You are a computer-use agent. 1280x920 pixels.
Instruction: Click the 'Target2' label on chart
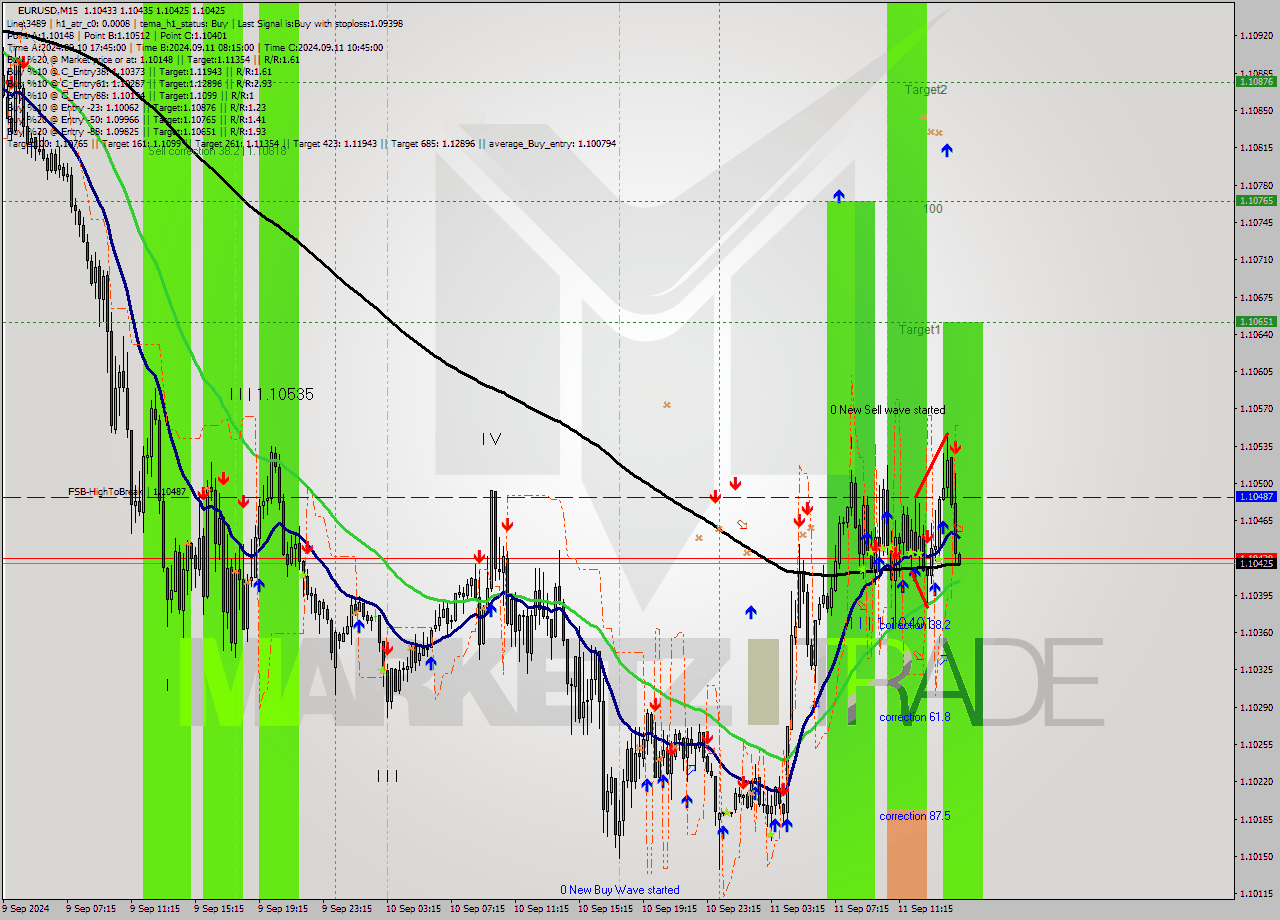pos(926,89)
